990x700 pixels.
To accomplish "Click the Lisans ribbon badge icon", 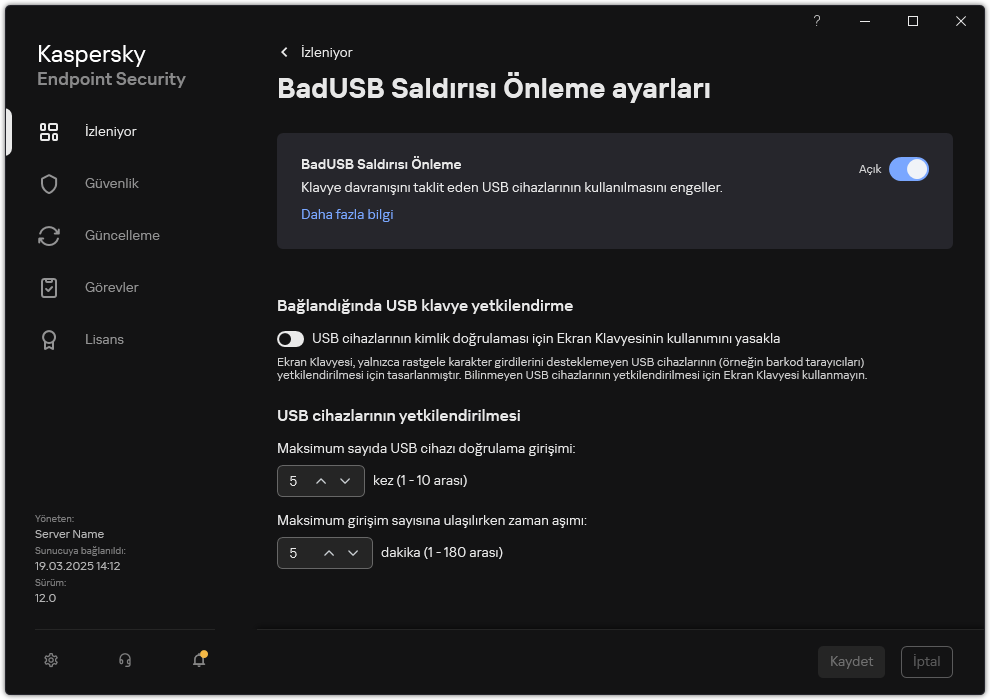I will pyautogui.click(x=49, y=340).
